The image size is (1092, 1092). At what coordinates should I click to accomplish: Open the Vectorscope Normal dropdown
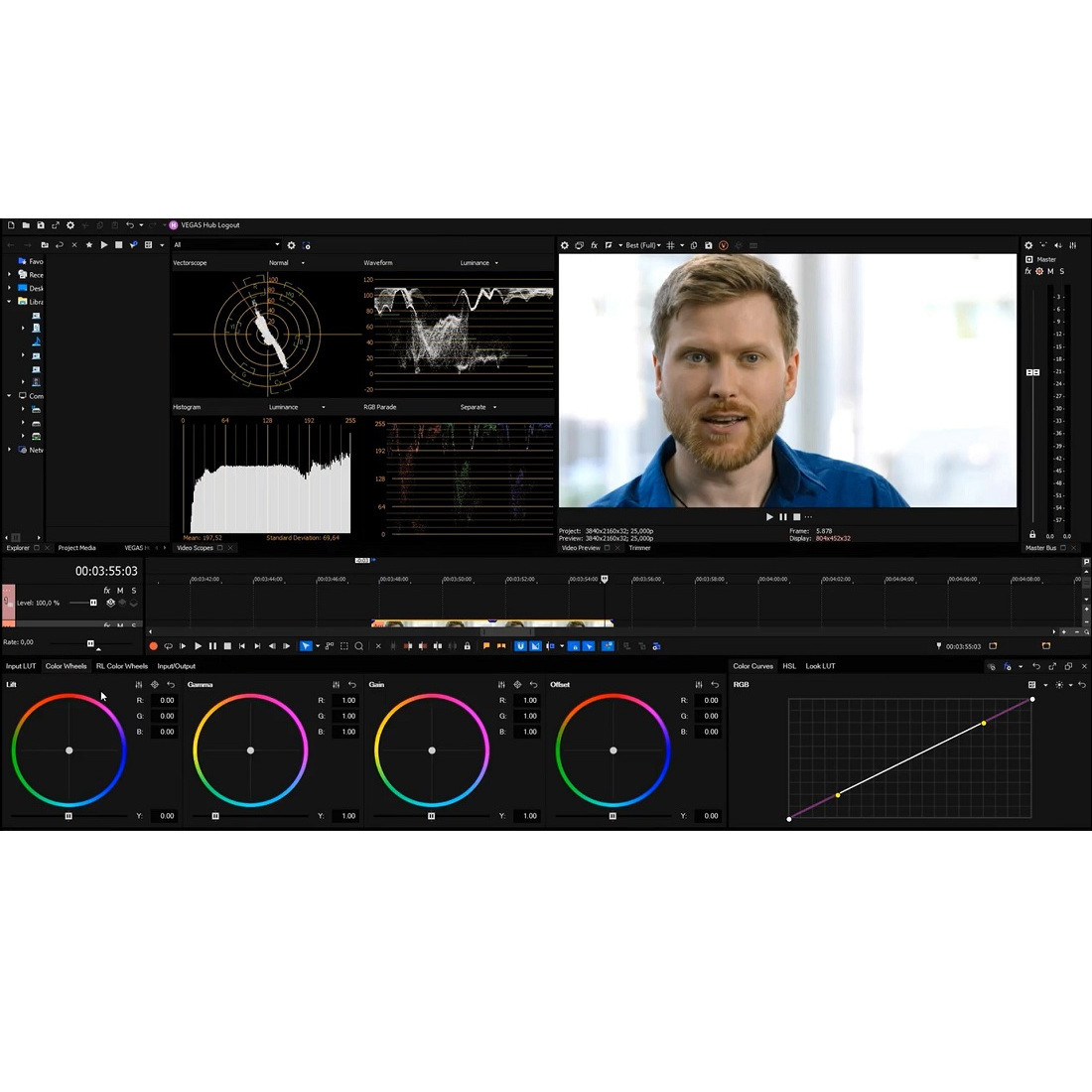pos(286,262)
